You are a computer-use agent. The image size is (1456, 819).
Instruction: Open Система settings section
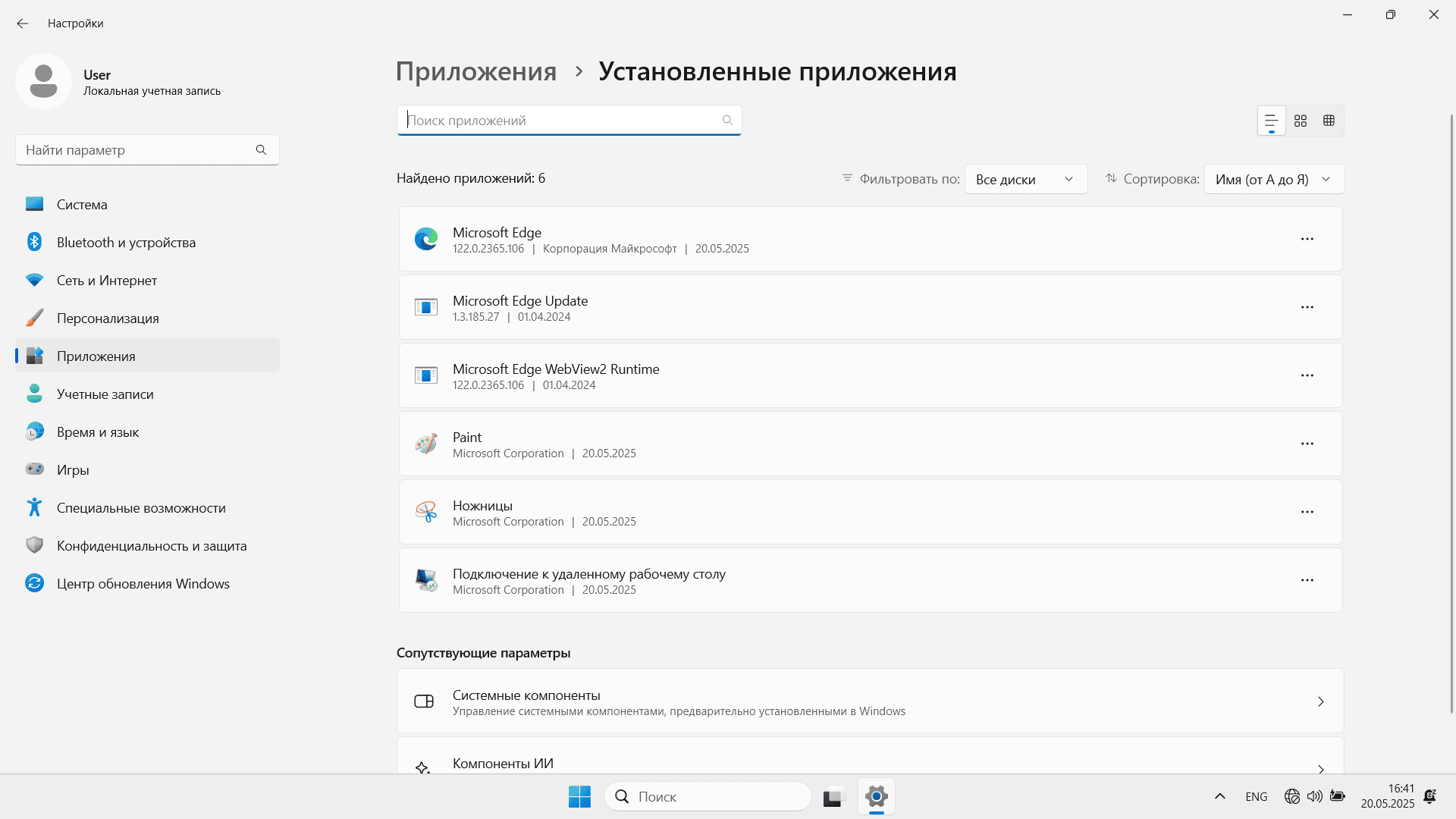click(147, 204)
